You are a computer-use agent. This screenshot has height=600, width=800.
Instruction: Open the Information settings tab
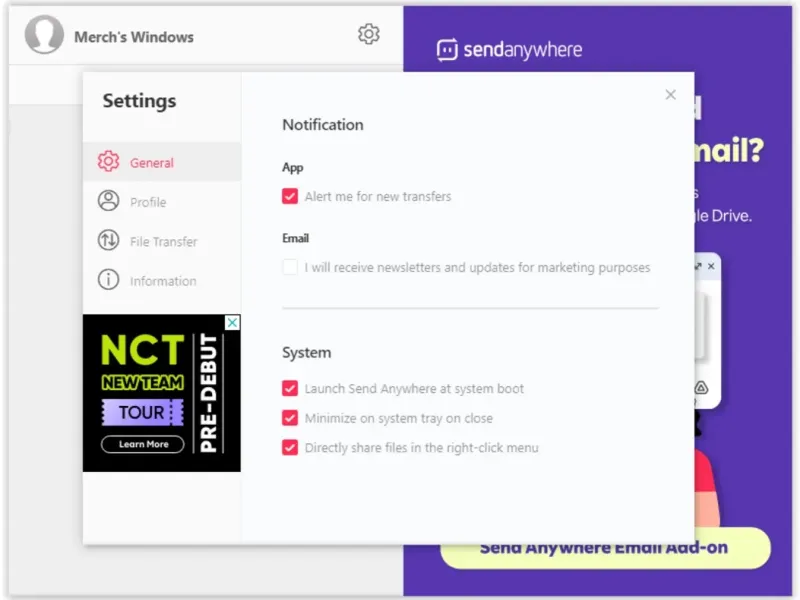162,280
